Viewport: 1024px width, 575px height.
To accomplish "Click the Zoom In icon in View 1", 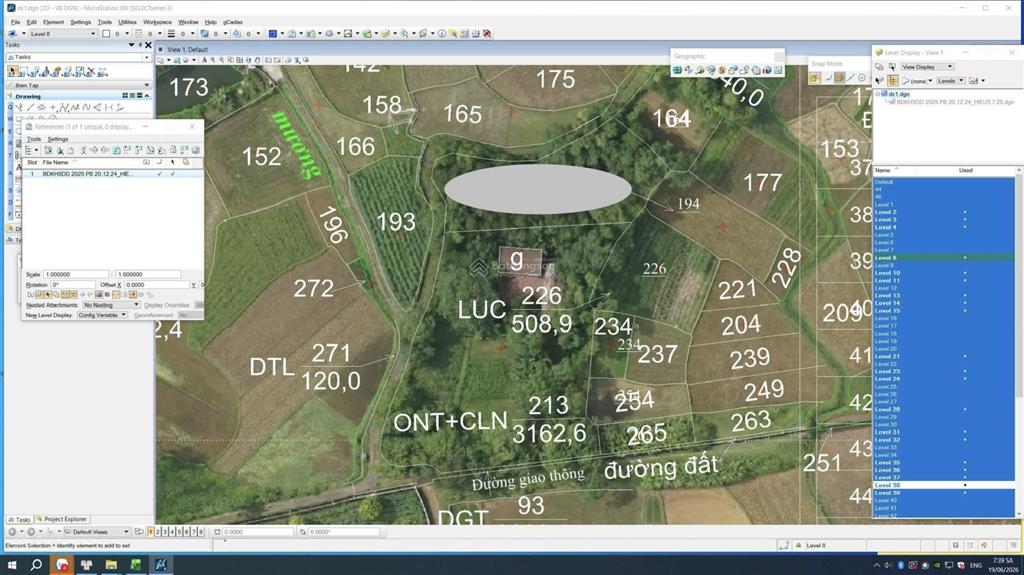I will click(x=213, y=60).
